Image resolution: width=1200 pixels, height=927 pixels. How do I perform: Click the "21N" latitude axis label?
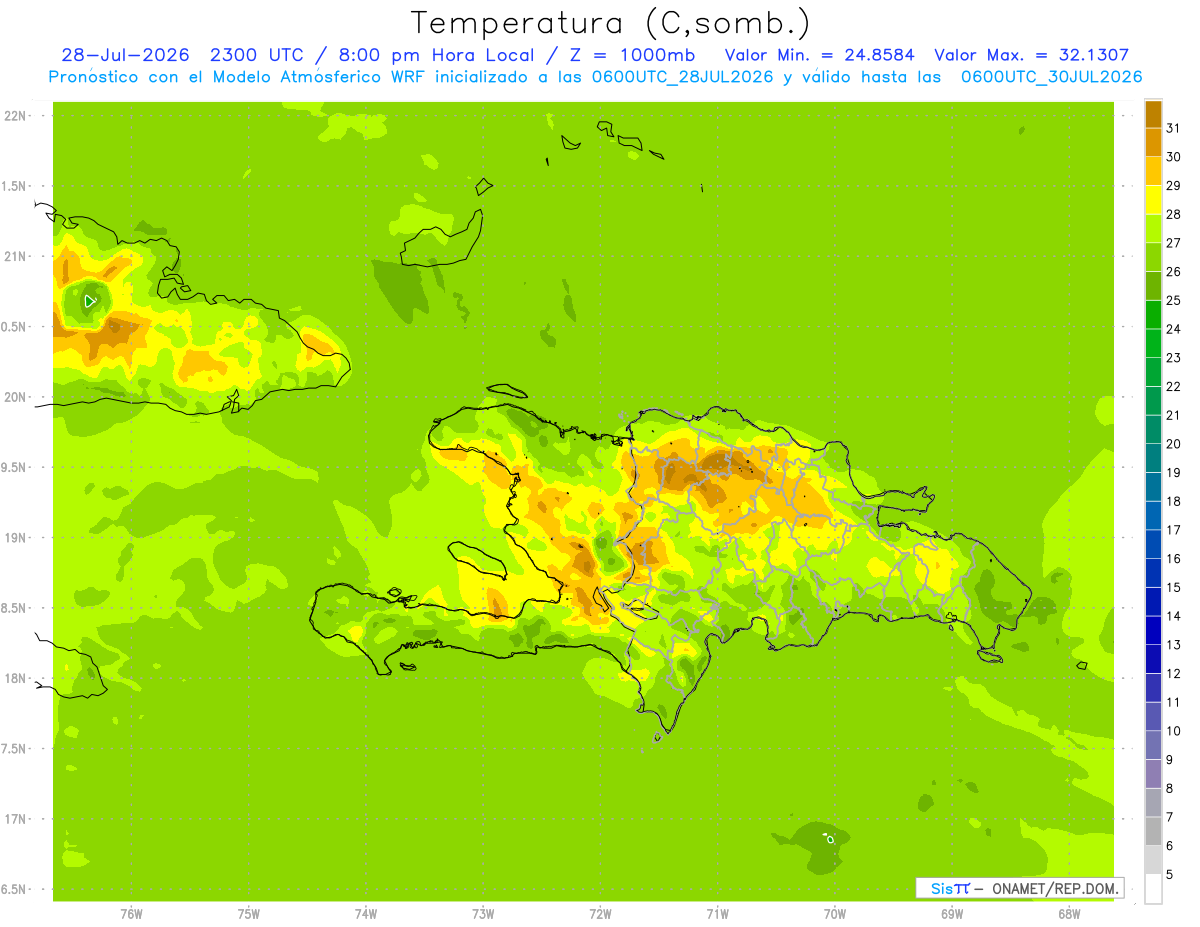point(15,257)
